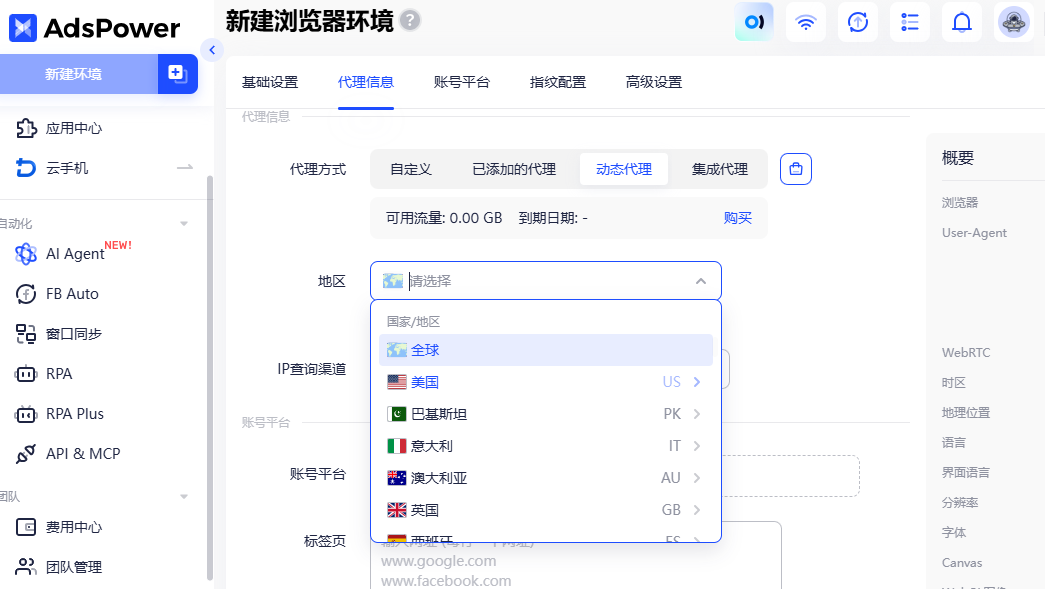Jump to 地理位置 in 概要 panel
Screen dimensions: 1045x589
pyautogui.click(x=966, y=412)
